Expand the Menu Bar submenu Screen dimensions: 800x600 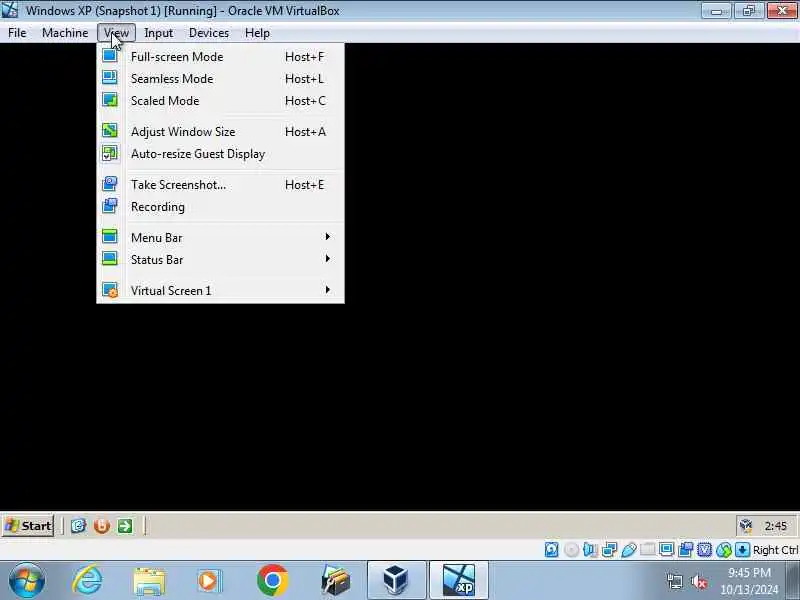click(x=220, y=238)
